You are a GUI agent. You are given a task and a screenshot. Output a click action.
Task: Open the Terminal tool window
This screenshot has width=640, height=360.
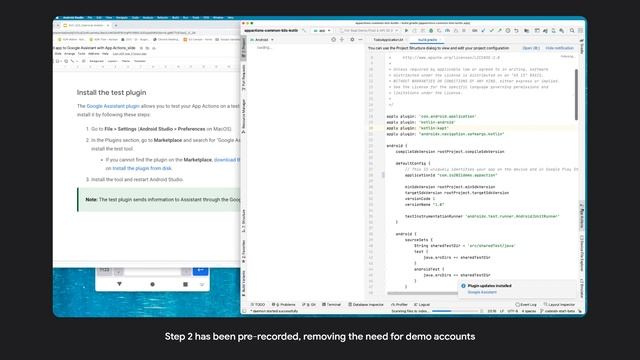point(331,304)
